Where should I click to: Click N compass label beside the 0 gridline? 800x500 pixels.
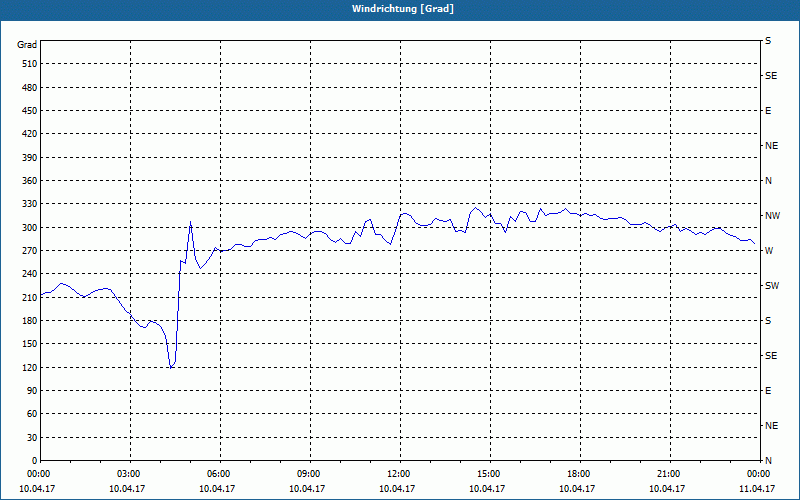768,461
